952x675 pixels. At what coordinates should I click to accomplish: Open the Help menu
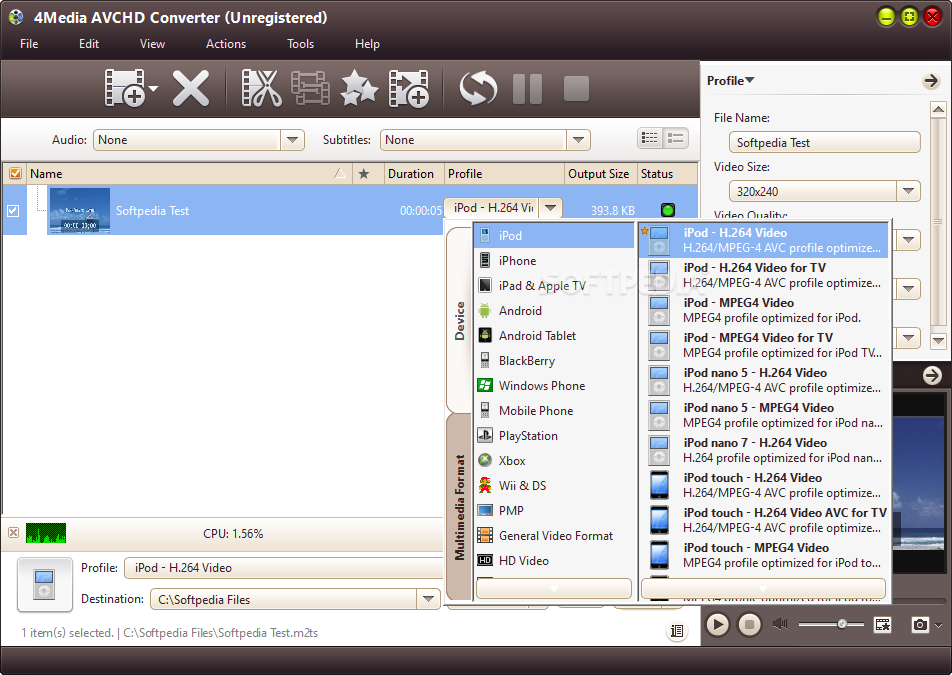click(367, 44)
